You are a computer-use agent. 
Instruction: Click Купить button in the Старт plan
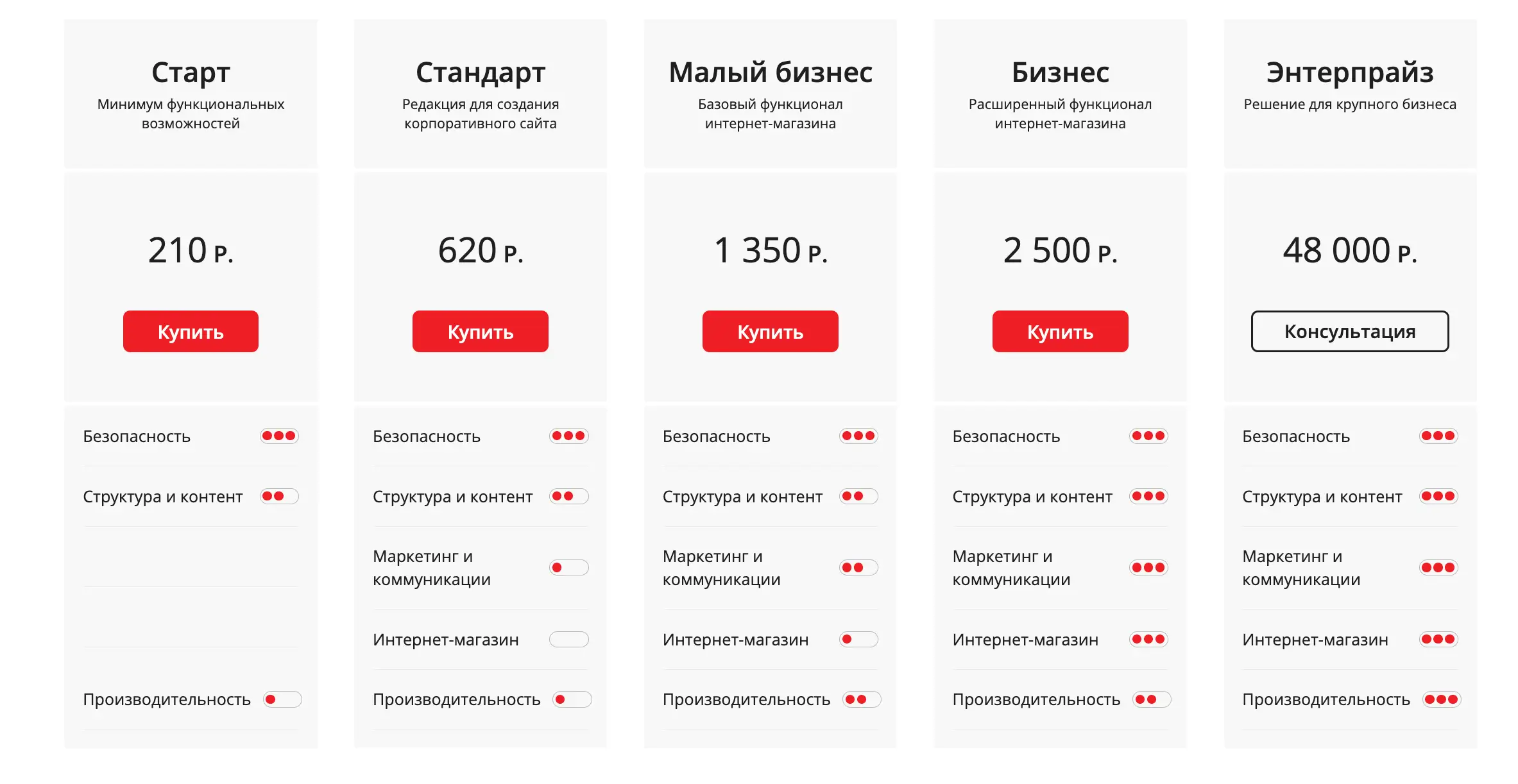tap(191, 332)
